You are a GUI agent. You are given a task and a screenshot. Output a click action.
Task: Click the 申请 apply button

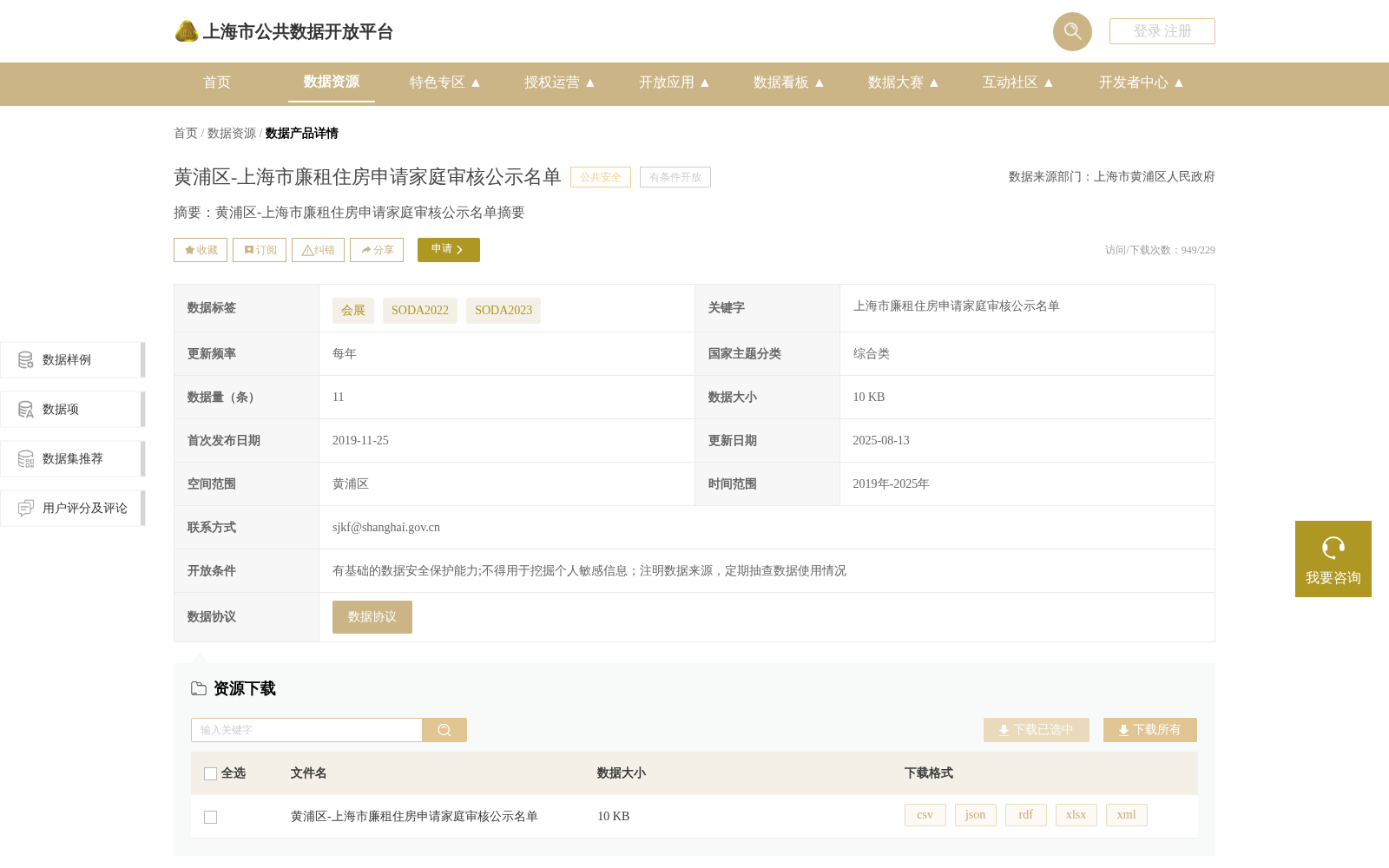(449, 250)
